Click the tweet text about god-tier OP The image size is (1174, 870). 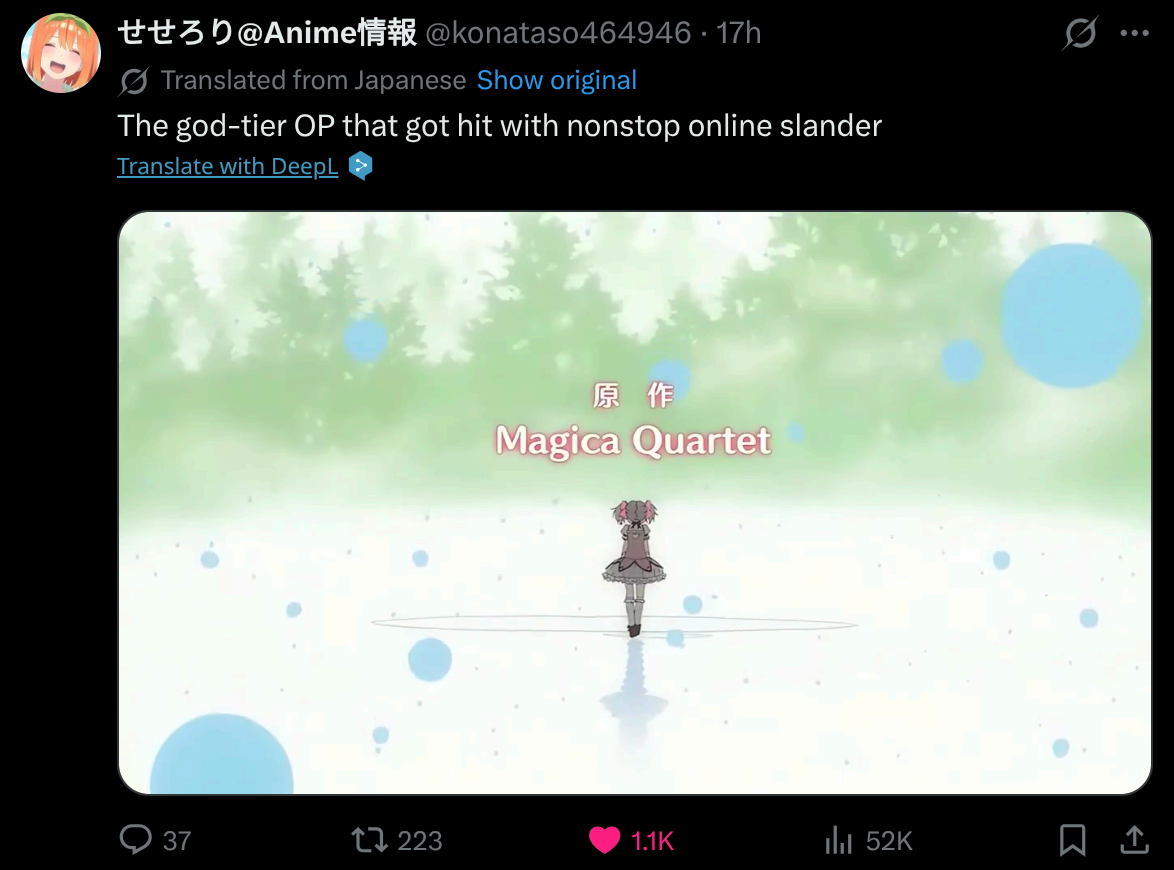point(499,126)
